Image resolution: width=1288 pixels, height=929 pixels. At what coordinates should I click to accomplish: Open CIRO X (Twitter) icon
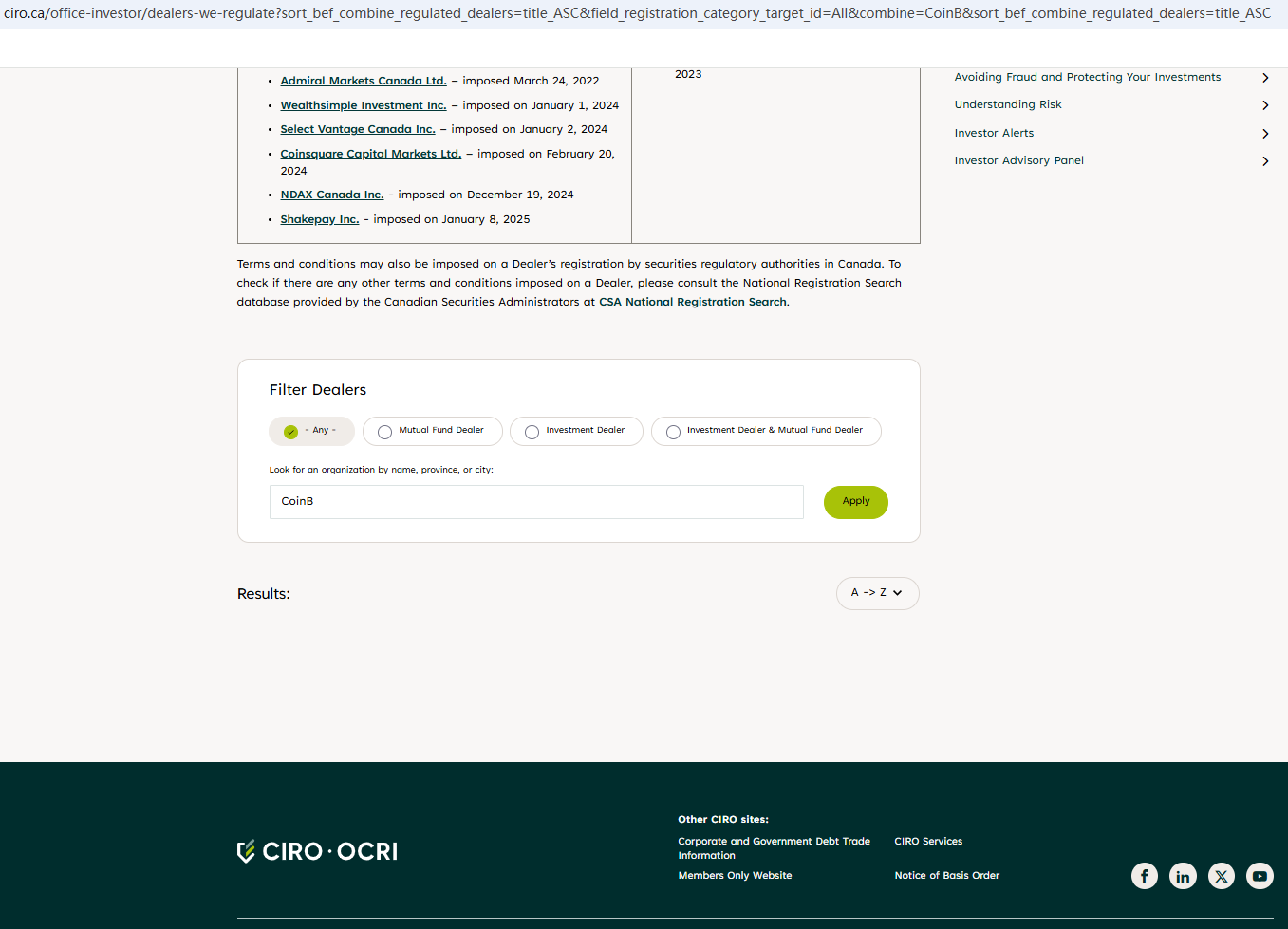[x=1222, y=876]
